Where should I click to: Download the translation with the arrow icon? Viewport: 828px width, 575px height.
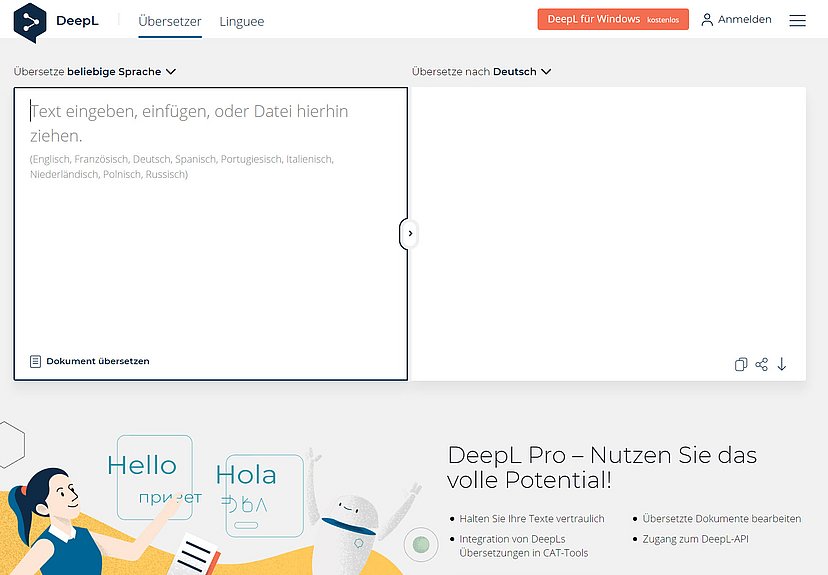pyautogui.click(x=782, y=364)
